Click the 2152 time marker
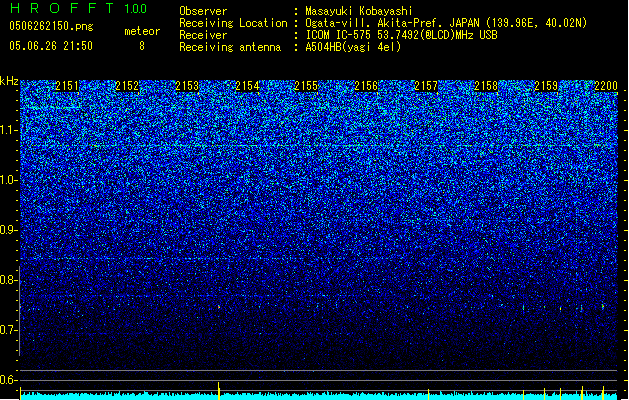 click(127, 86)
